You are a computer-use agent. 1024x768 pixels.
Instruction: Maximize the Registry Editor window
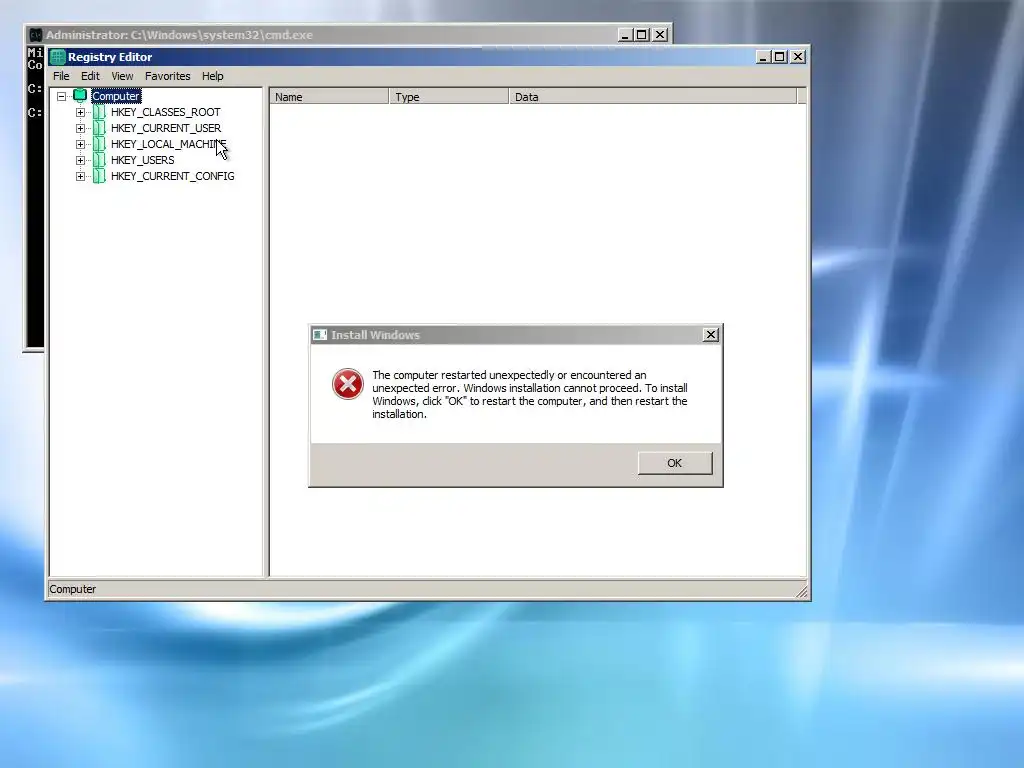779,57
